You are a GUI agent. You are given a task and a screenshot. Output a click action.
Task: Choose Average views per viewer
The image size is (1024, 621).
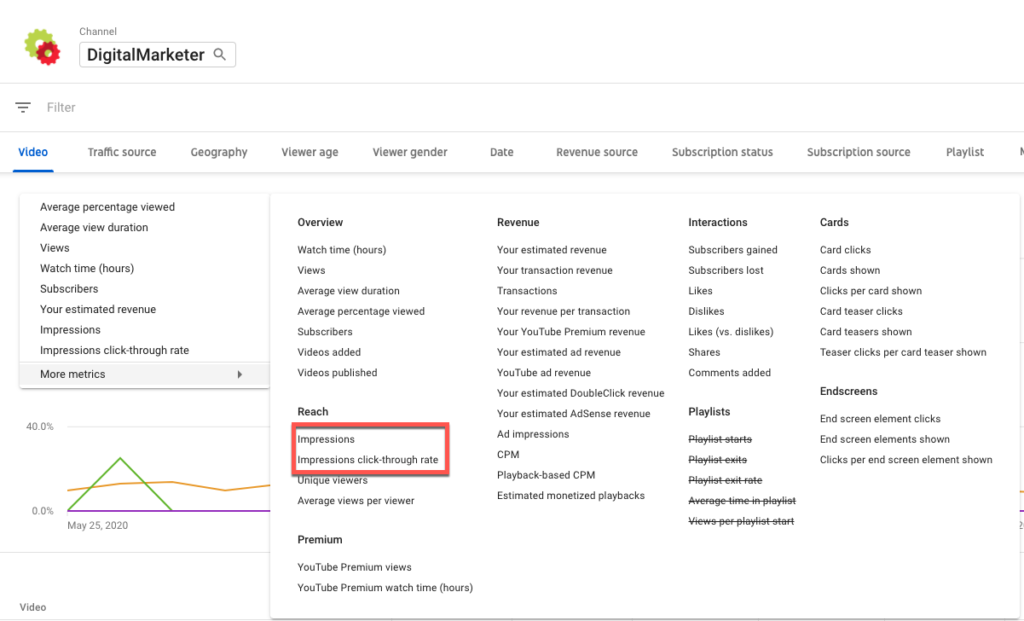pos(356,501)
